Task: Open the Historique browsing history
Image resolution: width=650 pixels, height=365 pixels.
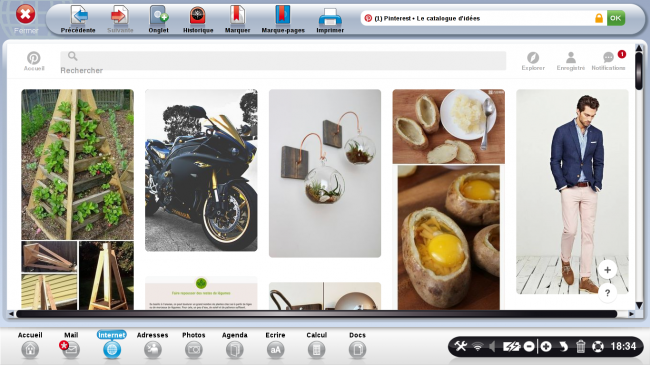Action: (198, 19)
